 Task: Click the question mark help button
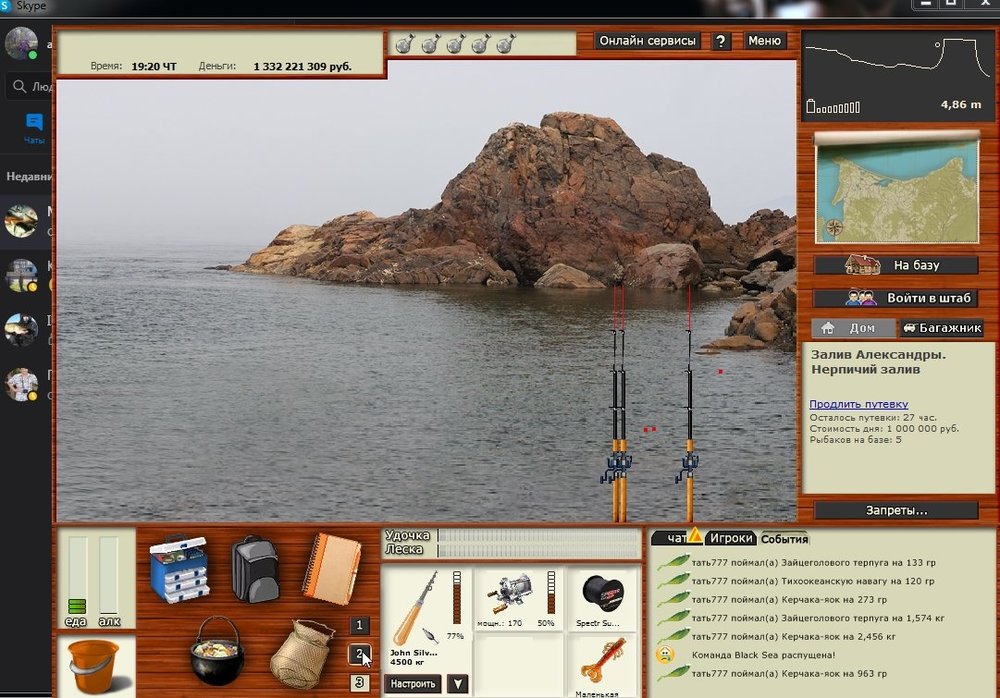[720, 41]
